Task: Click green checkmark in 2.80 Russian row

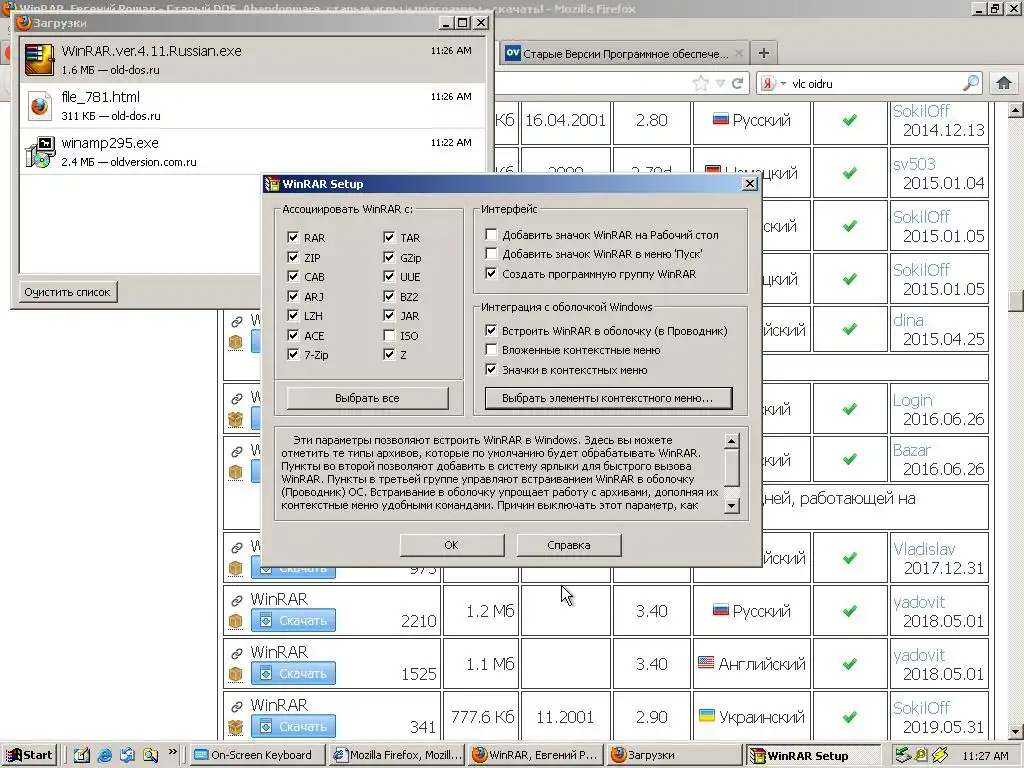Action: point(850,120)
